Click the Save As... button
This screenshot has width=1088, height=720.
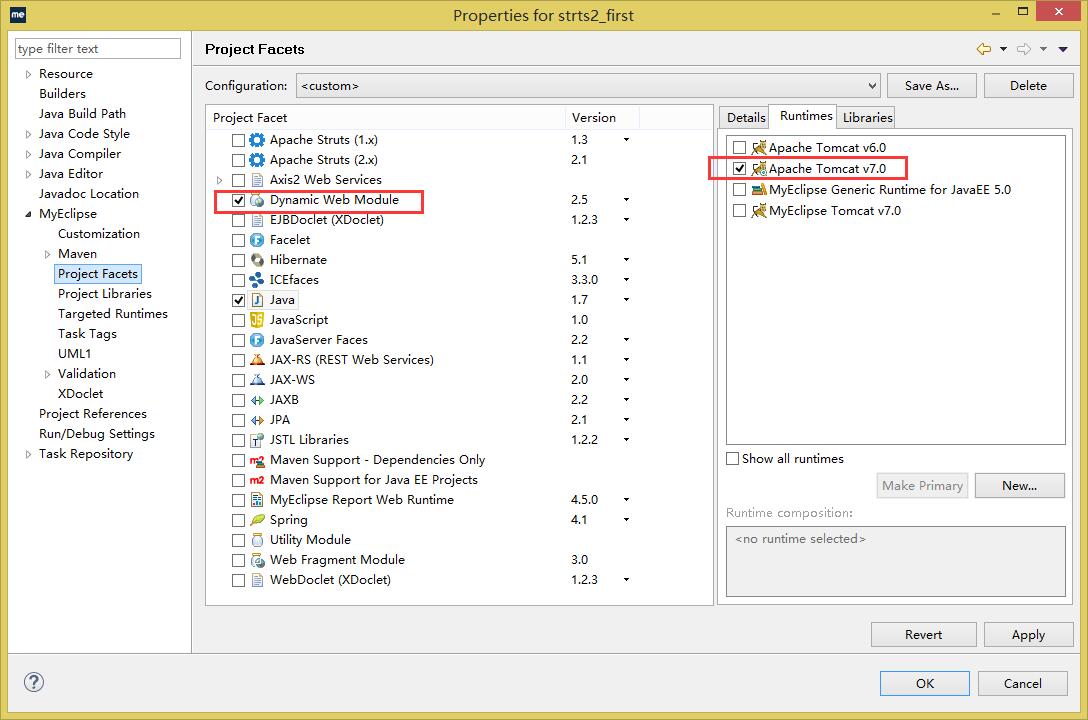[x=932, y=86]
